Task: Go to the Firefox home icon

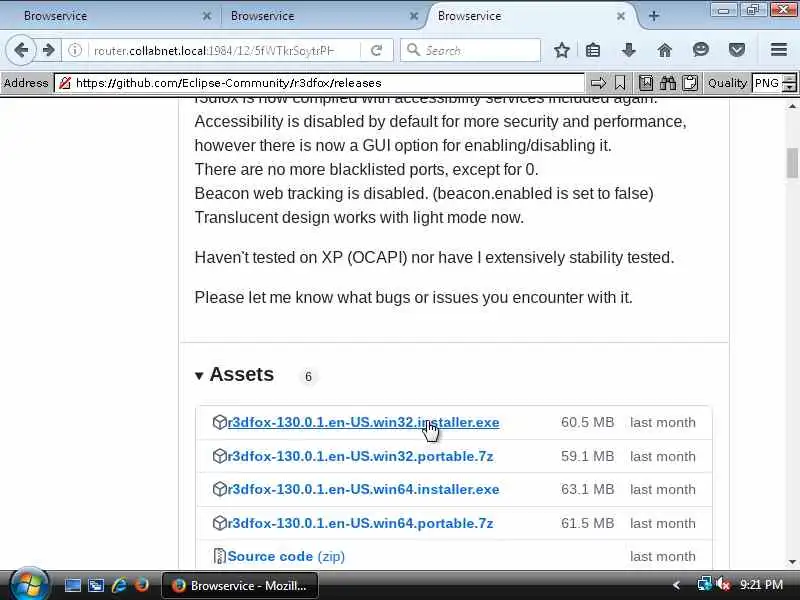Action: click(x=664, y=50)
